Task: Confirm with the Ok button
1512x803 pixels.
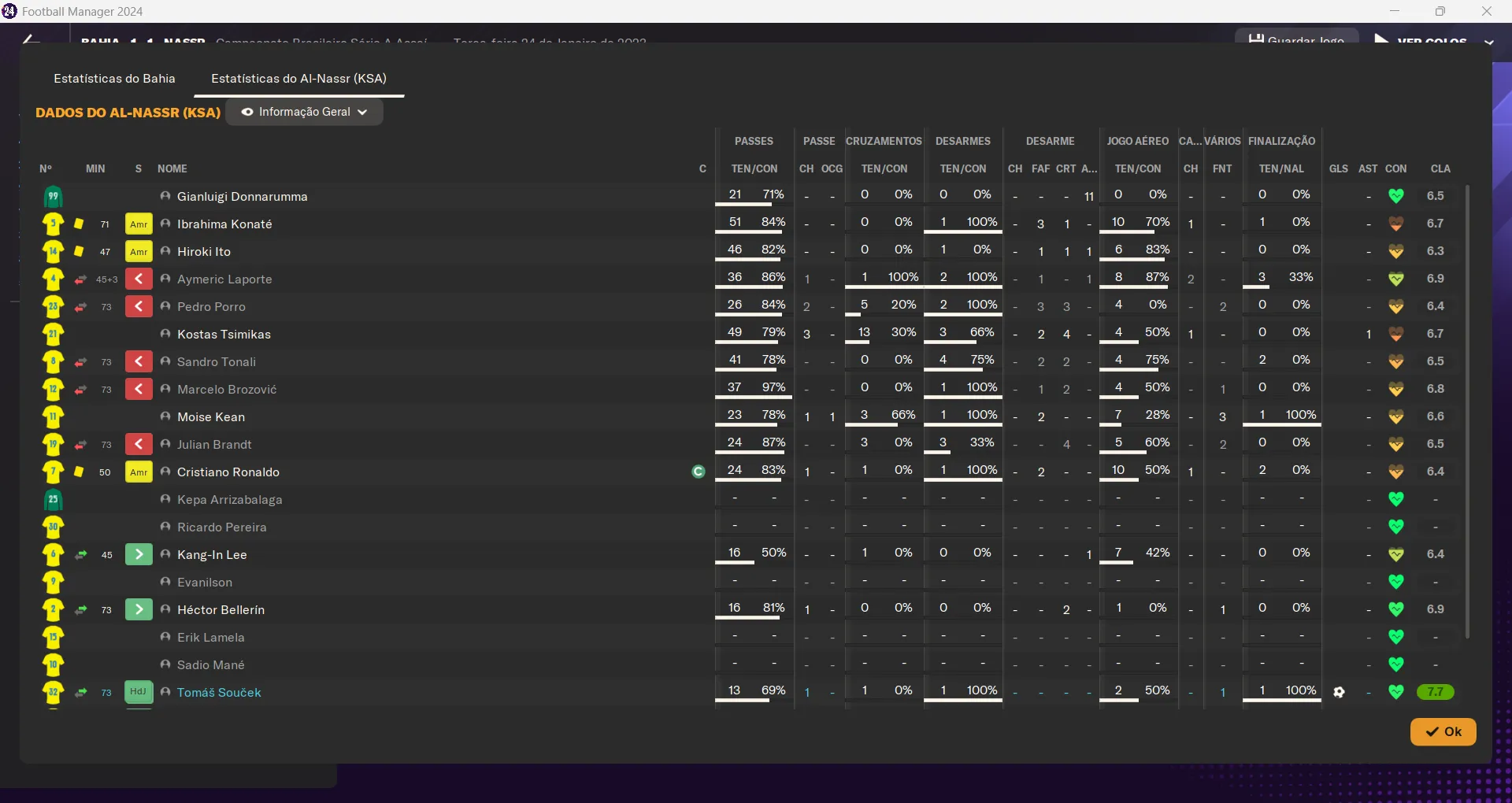Action: coord(1443,731)
